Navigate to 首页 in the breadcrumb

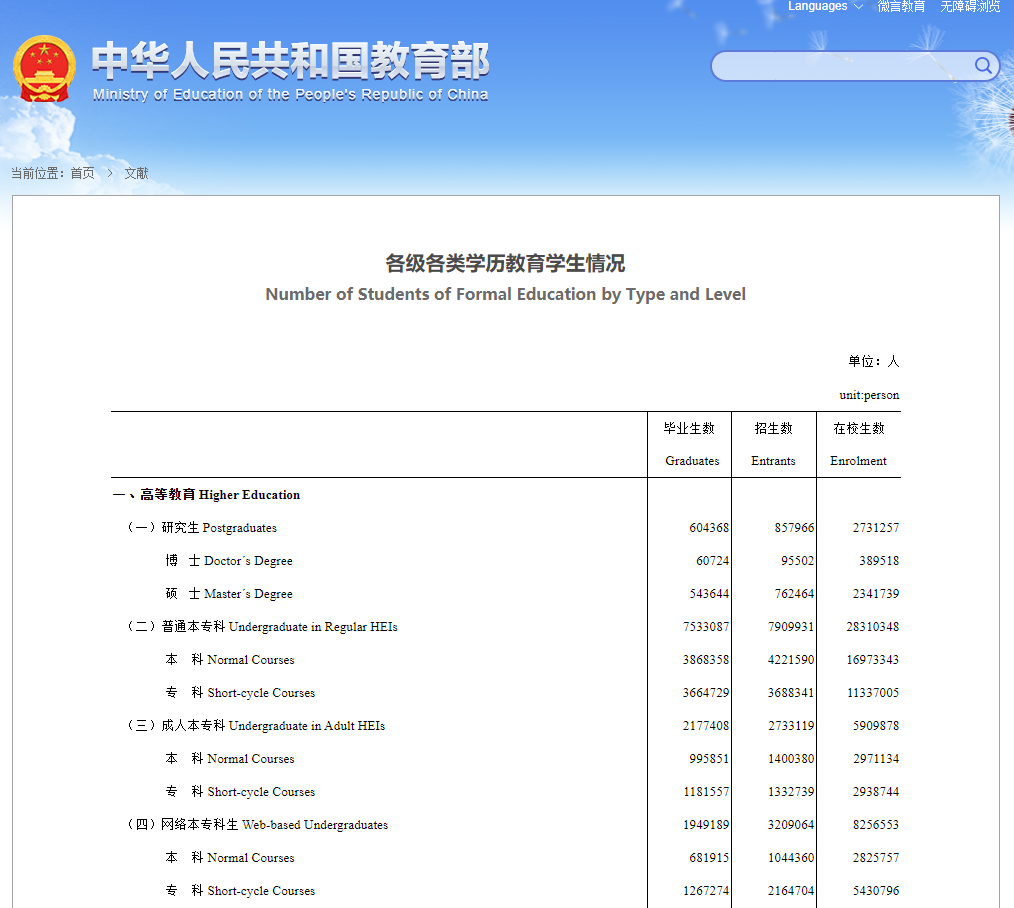pyautogui.click(x=82, y=173)
